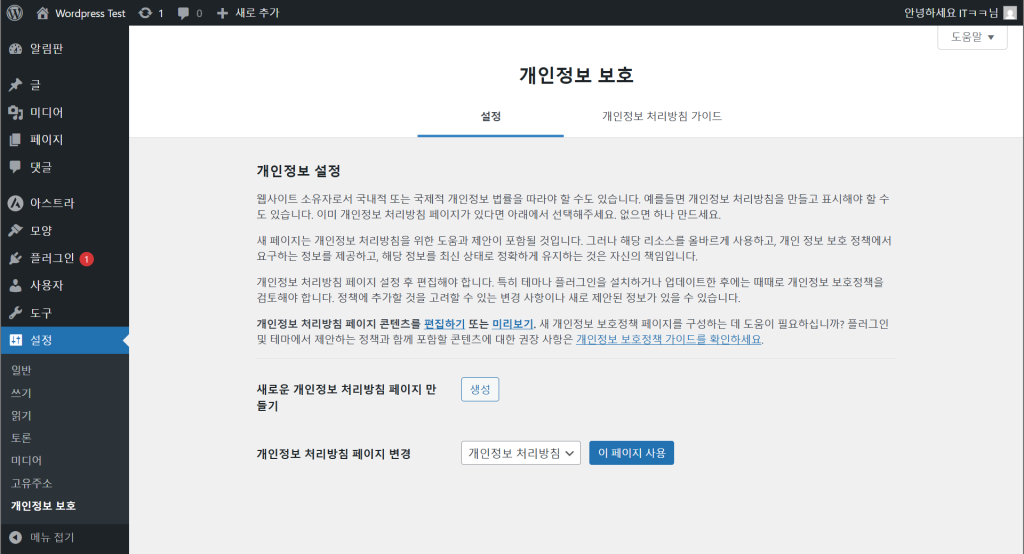The height and width of the screenshot is (554, 1024).
Task: Click the 알림판 dashboard icon
Action: (x=15, y=49)
